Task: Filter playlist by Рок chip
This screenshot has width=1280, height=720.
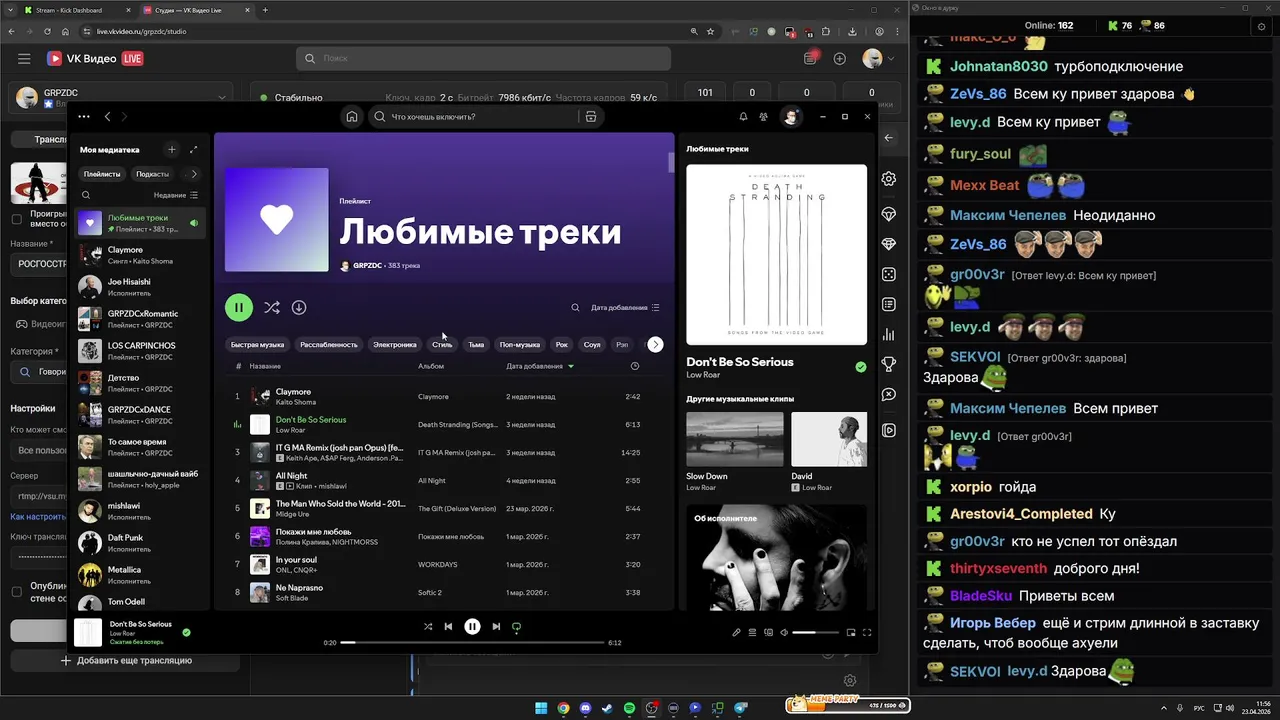Action: (x=562, y=344)
